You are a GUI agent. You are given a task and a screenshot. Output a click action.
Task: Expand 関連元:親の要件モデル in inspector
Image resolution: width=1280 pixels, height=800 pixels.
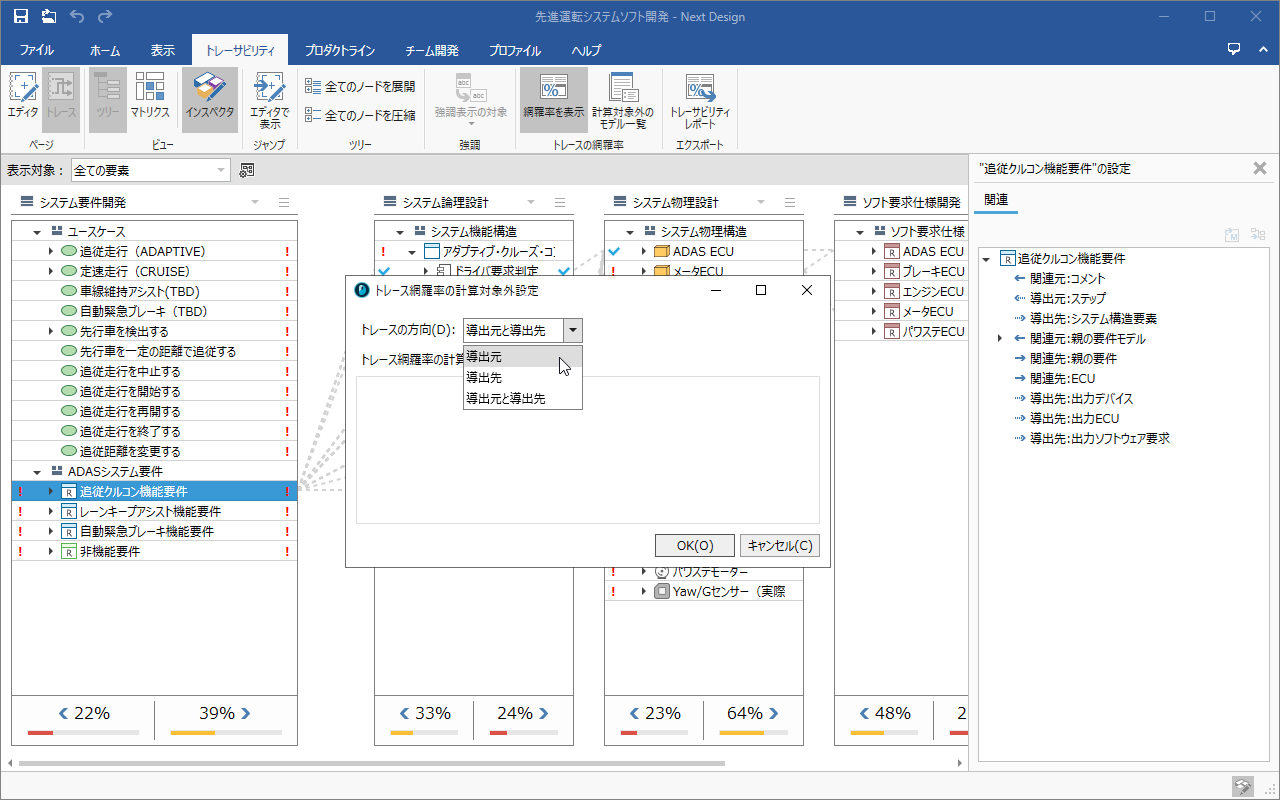tap(1000, 339)
